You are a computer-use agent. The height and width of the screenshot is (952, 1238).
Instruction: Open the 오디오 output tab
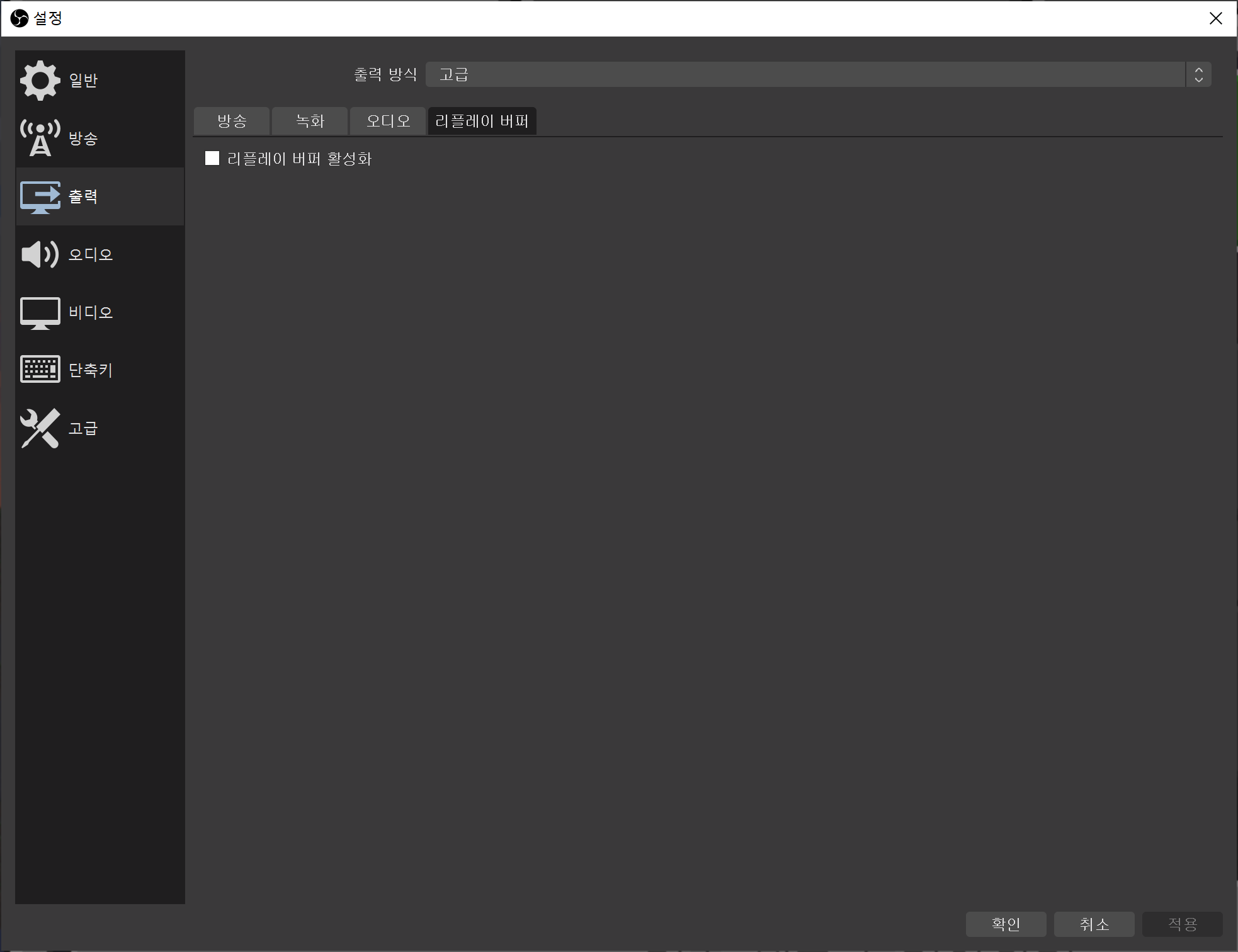click(x=388, y=121)
